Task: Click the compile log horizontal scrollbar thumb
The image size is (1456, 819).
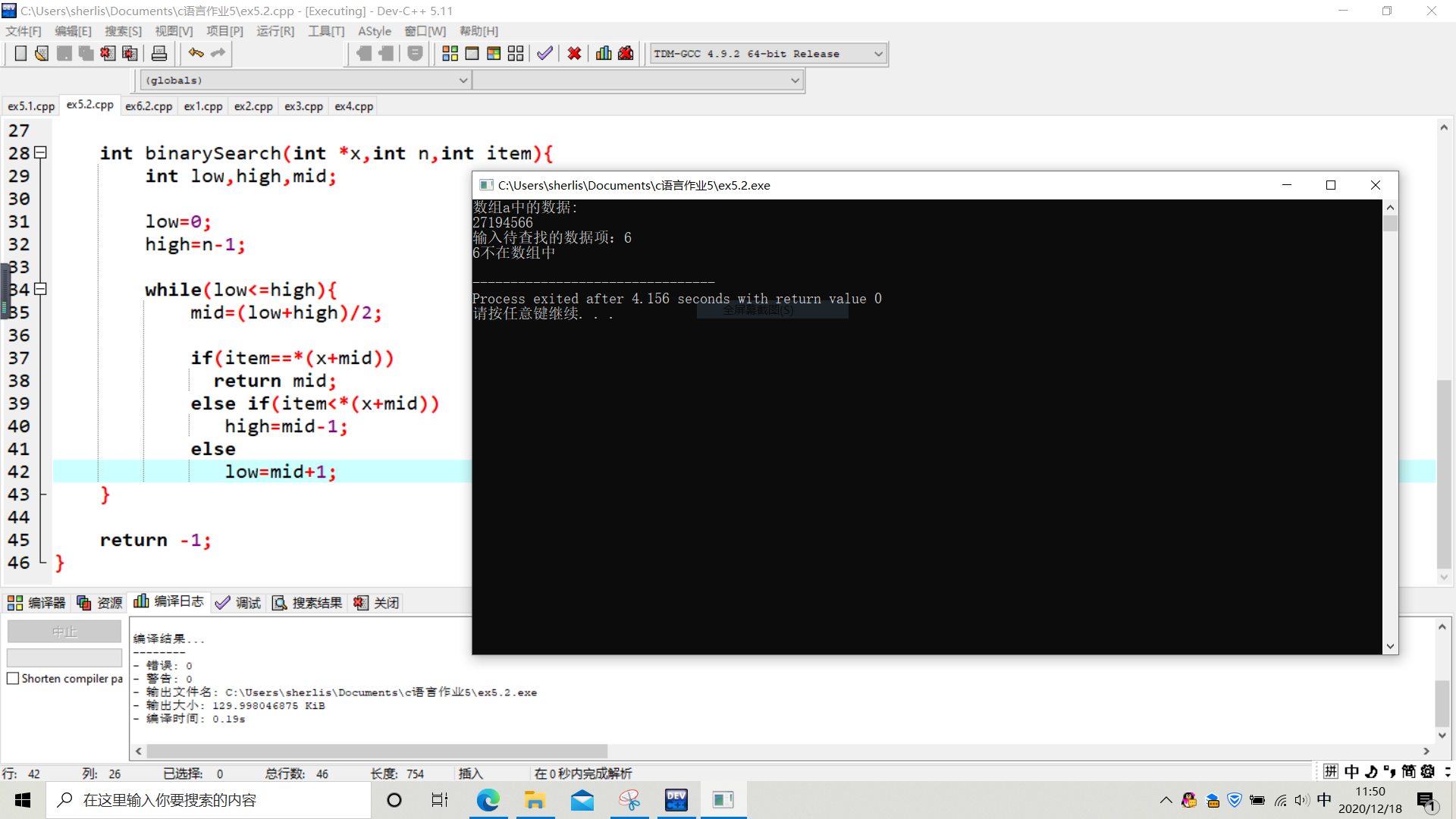Action: (x=377, y=751)
